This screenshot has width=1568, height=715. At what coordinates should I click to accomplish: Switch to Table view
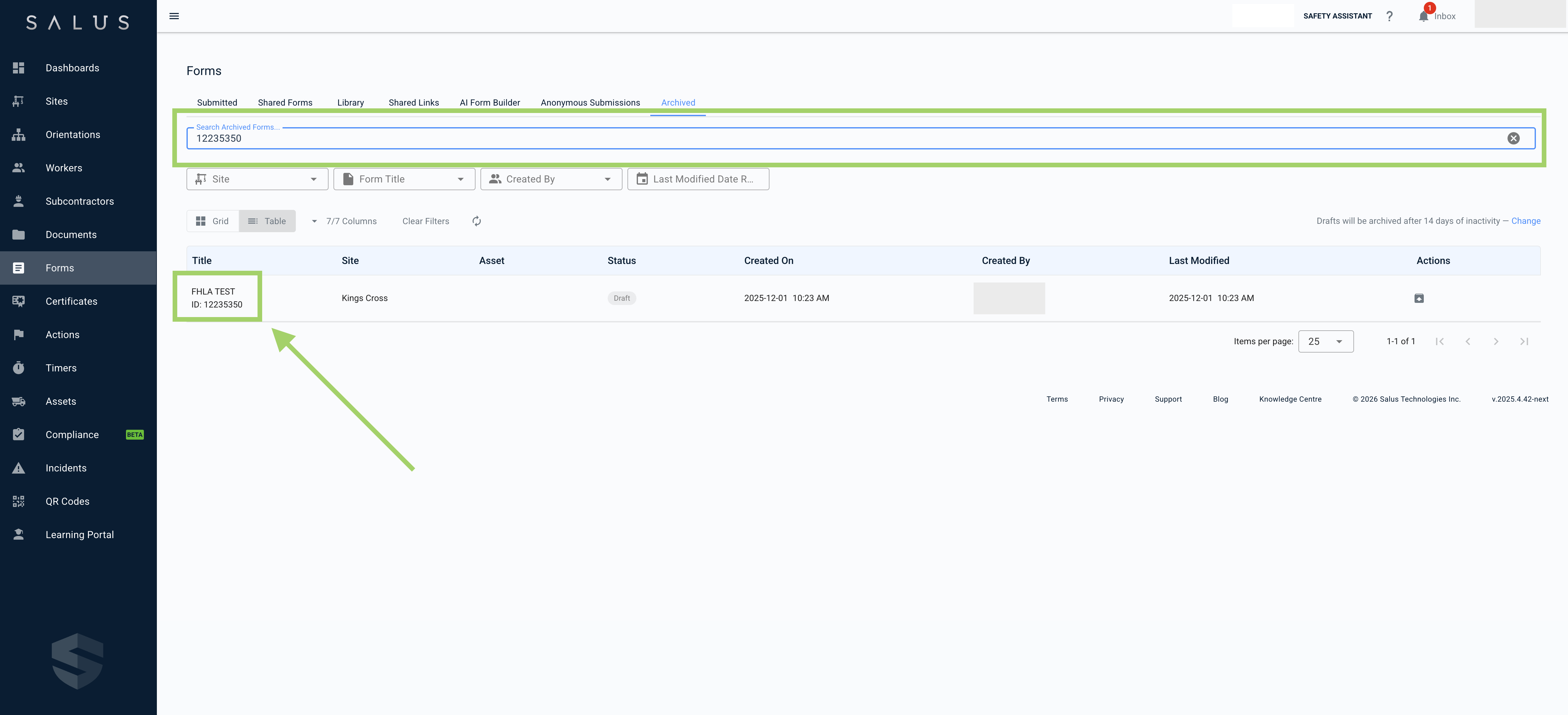pos(267,221)
